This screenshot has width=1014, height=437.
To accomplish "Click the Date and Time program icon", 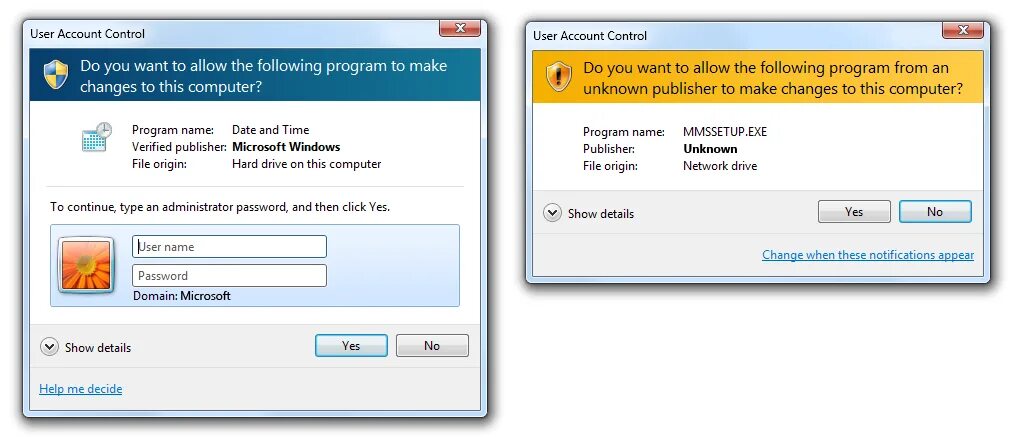I will (97, 137).
